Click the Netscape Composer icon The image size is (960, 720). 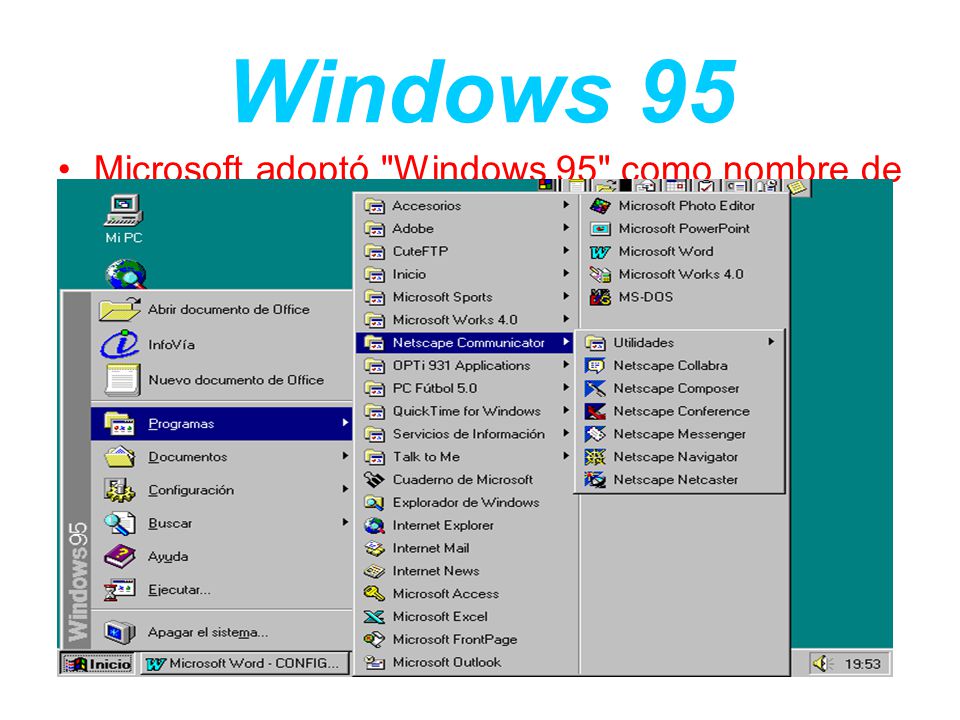click(x=594, y=388)
